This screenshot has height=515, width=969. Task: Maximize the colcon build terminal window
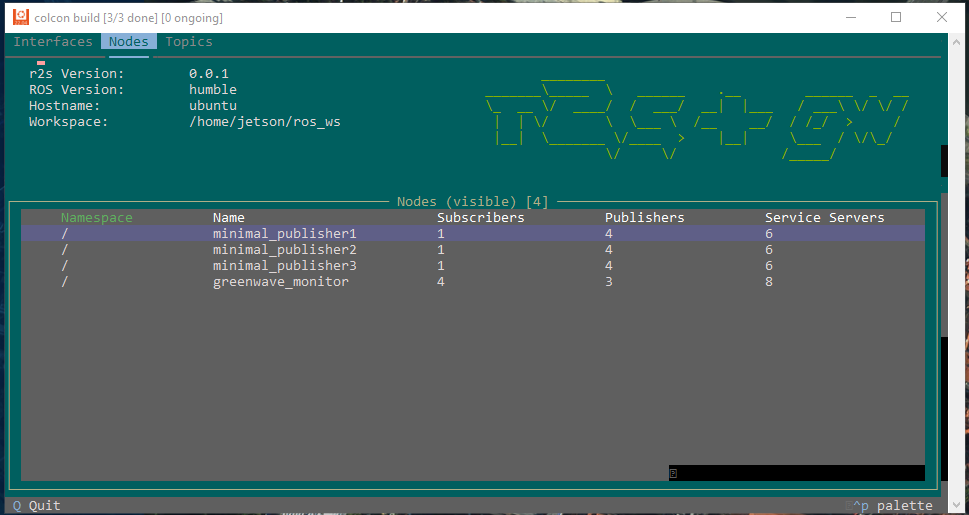[x=896, y=17]
